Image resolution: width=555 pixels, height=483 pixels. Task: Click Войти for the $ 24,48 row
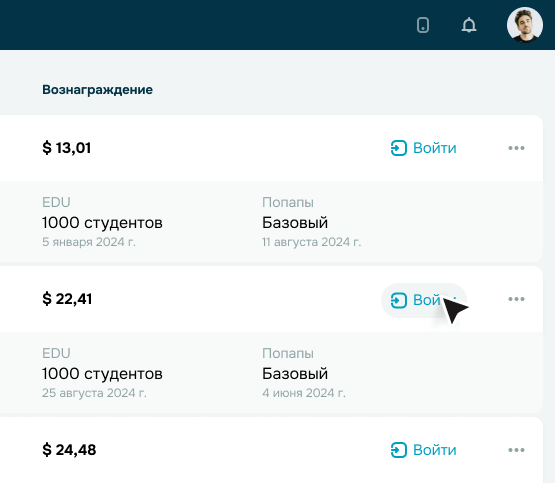pos(424,450)
